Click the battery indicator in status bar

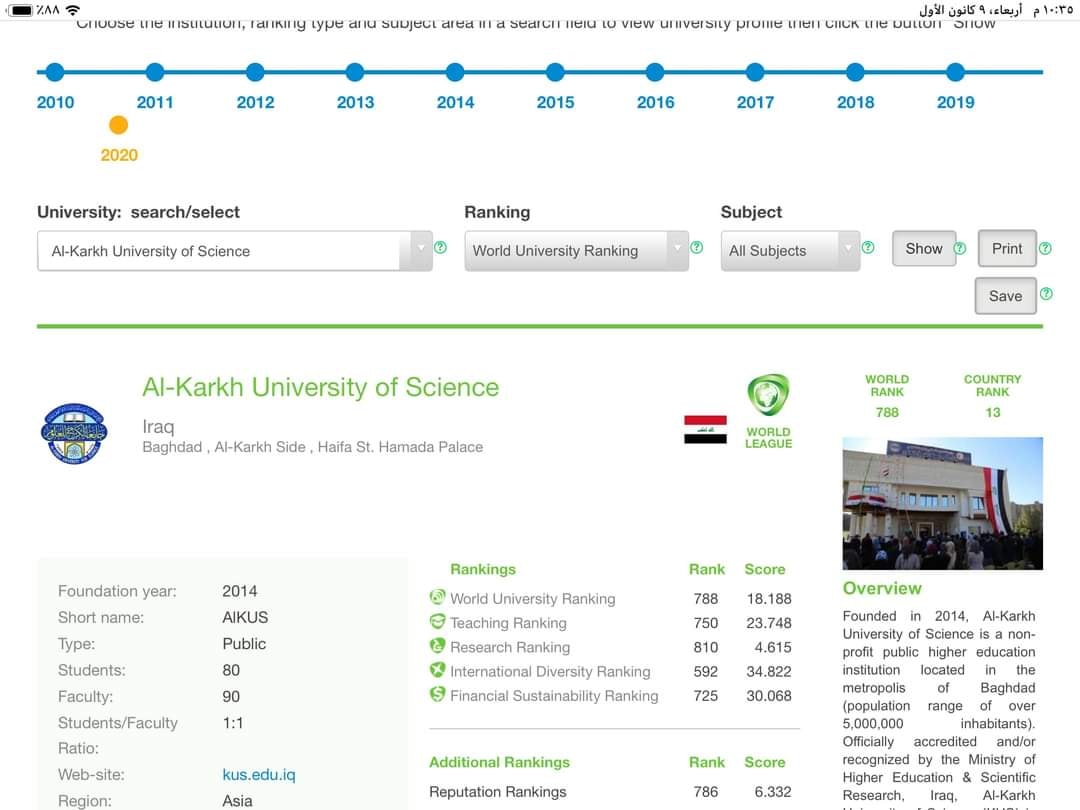coord(20,10)
